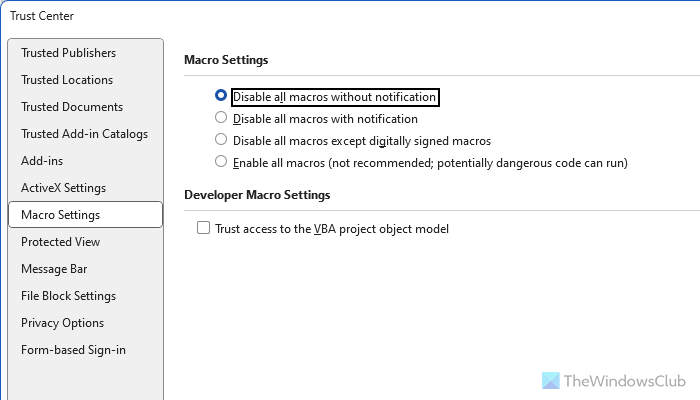The width and height of the screenshot is (700, 400).
Task: Open Privacy Options
Action: point(62,323)
